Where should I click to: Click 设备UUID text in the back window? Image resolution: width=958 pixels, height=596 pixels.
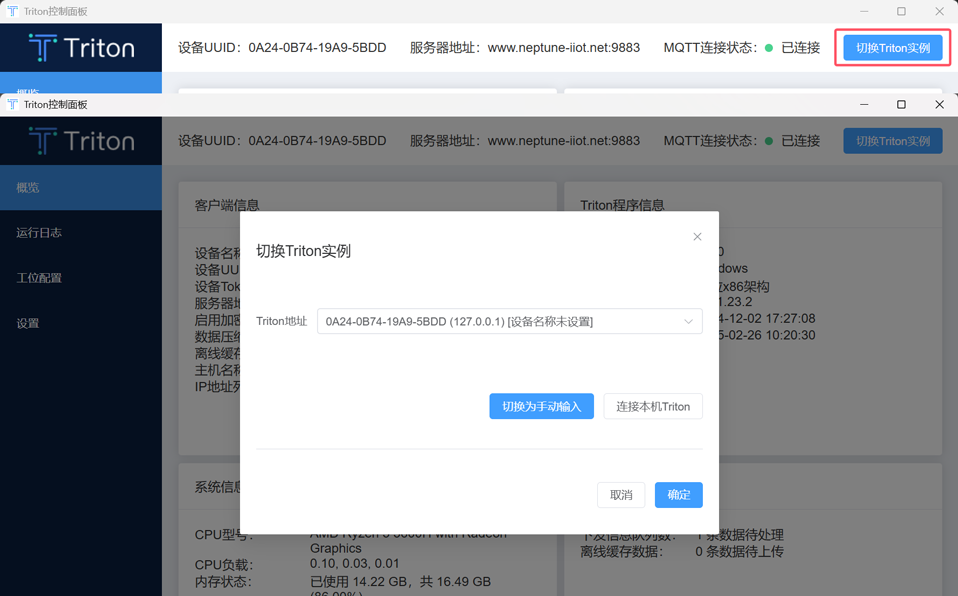[282, 48]
